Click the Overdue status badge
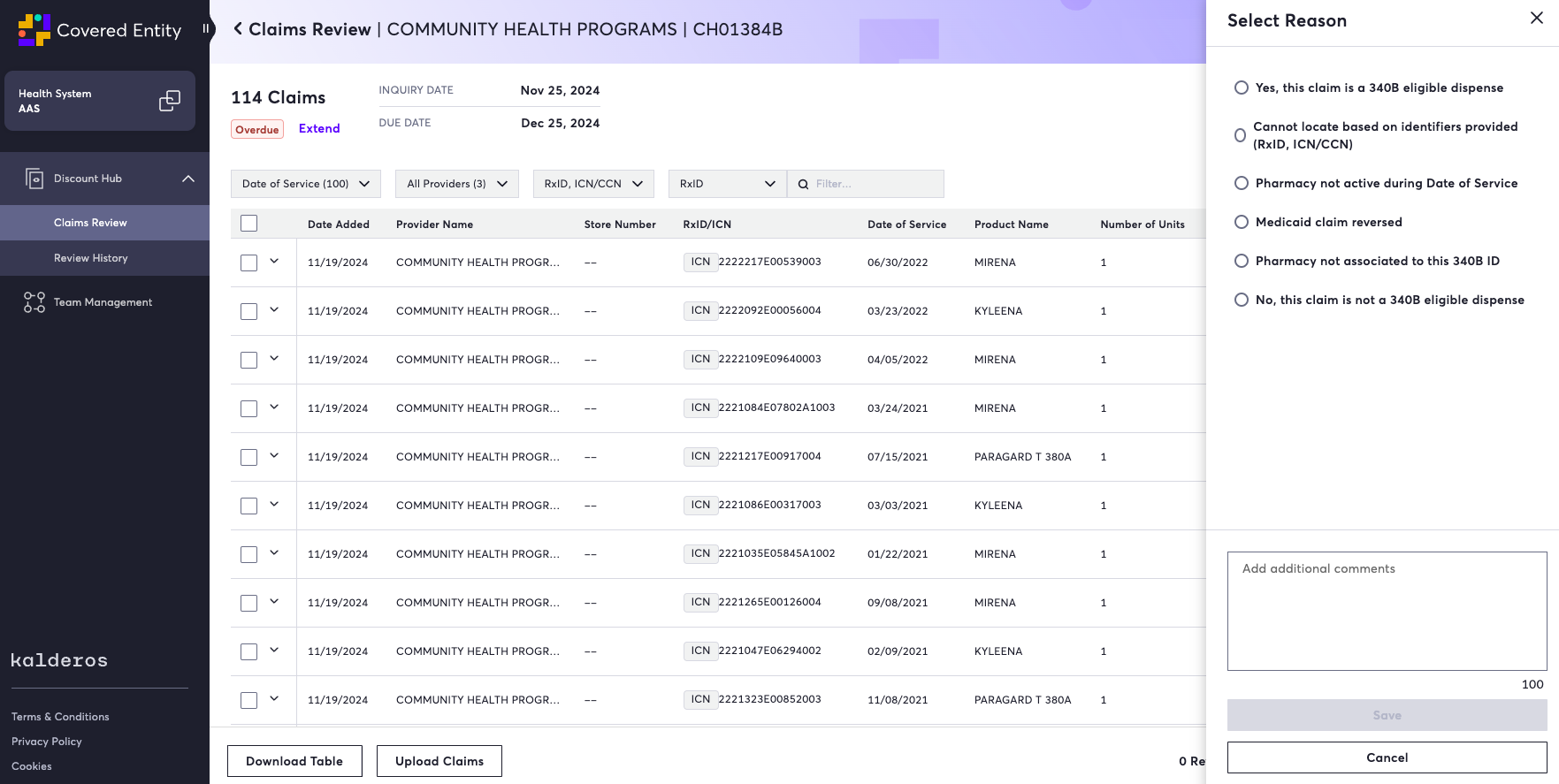The image size is (1559, 784). point(257,129)
